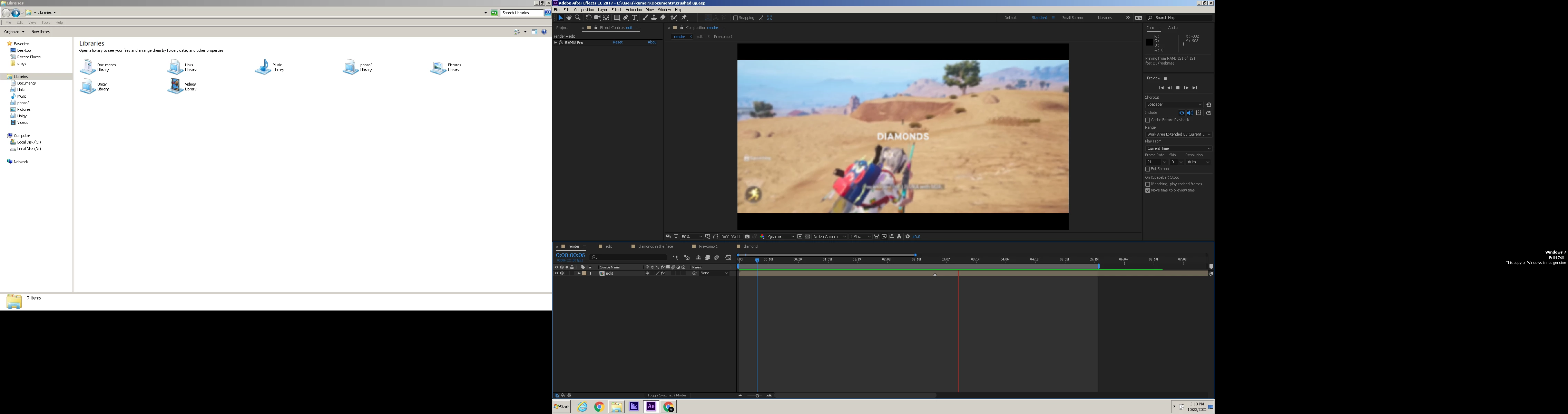Switch to the diamonds in the face tab
1568x414 pixels.
coord(655,247)
